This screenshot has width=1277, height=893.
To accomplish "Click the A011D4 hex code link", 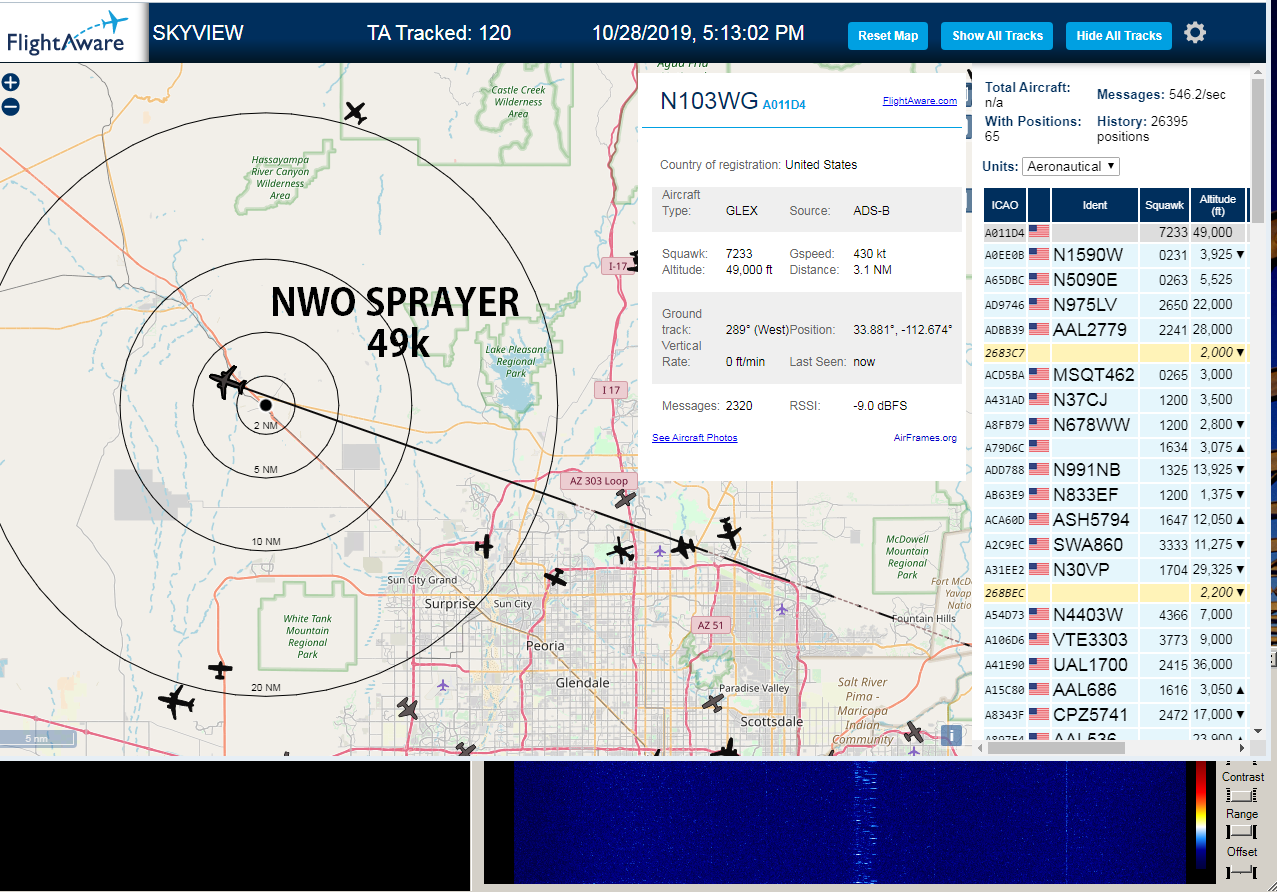I will (784, 104).
